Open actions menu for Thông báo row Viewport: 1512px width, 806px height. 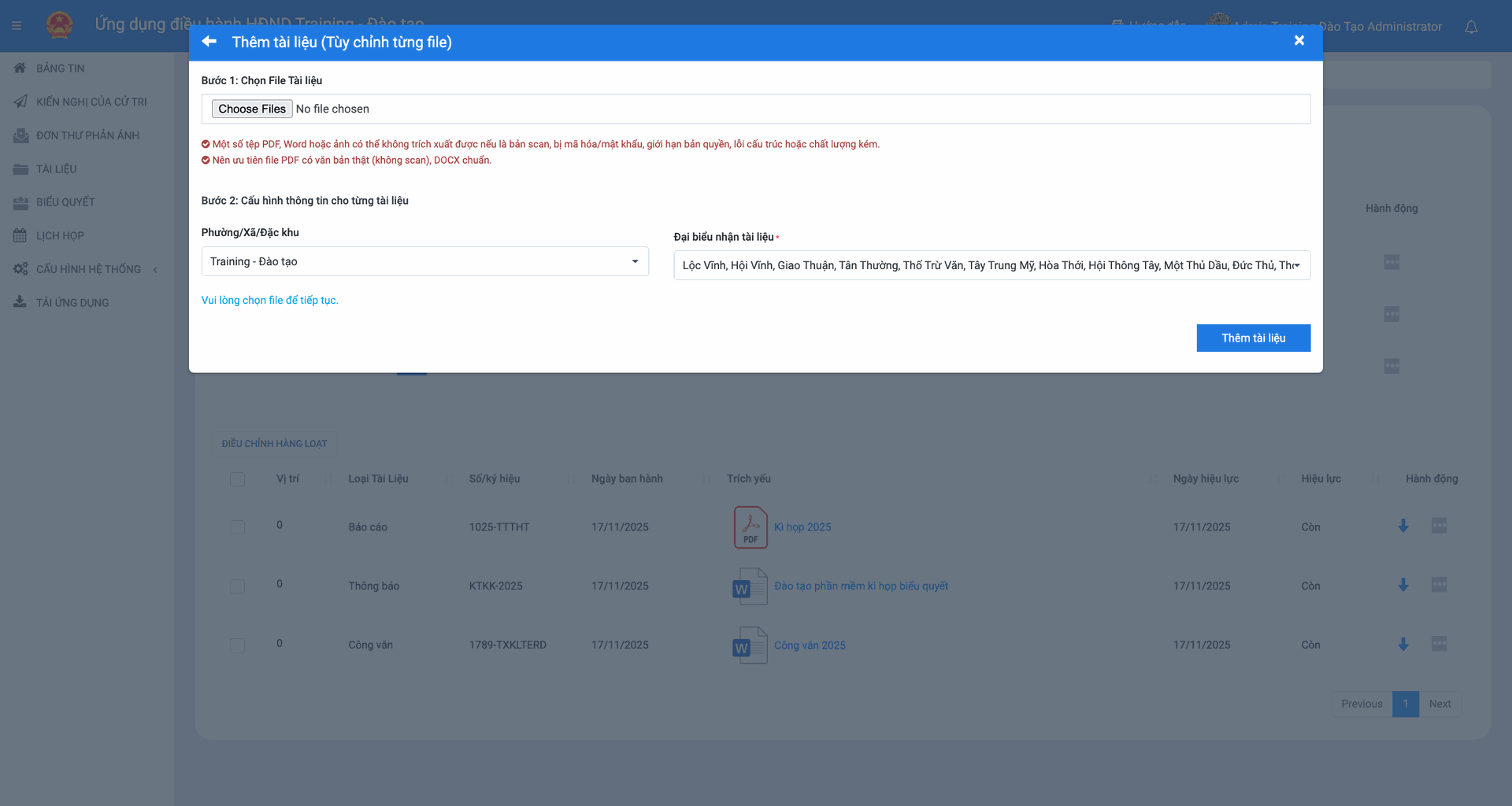point(1439,585)
